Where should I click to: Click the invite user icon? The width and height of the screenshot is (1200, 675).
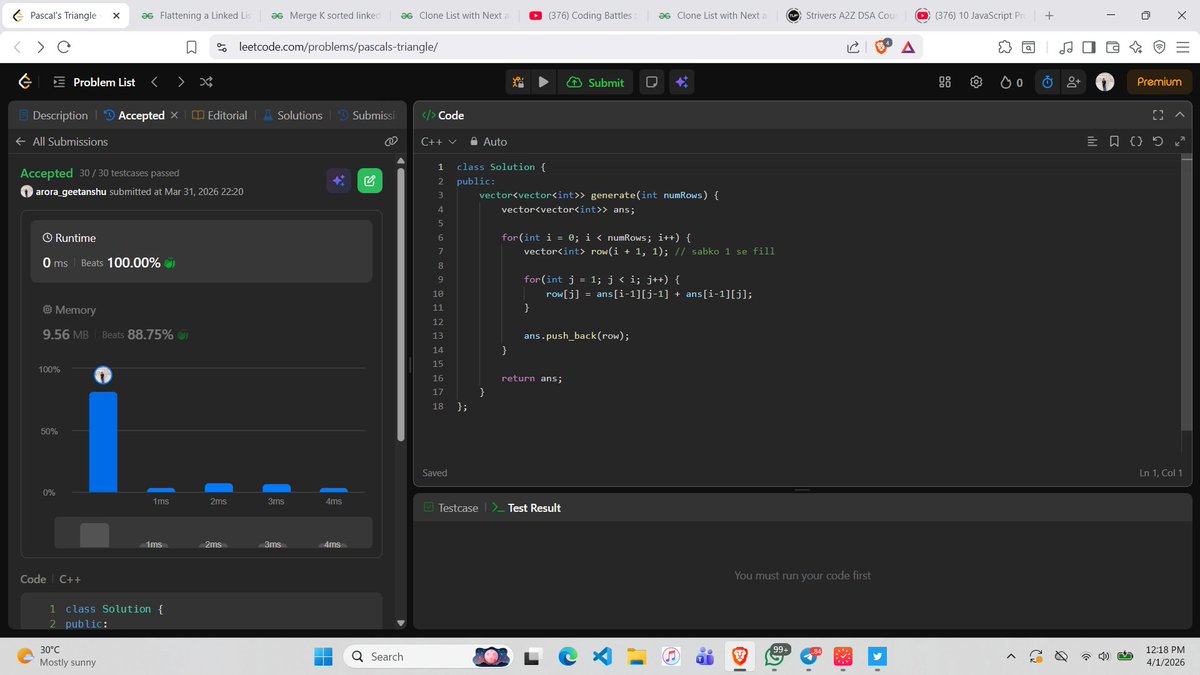[1075, 83]
